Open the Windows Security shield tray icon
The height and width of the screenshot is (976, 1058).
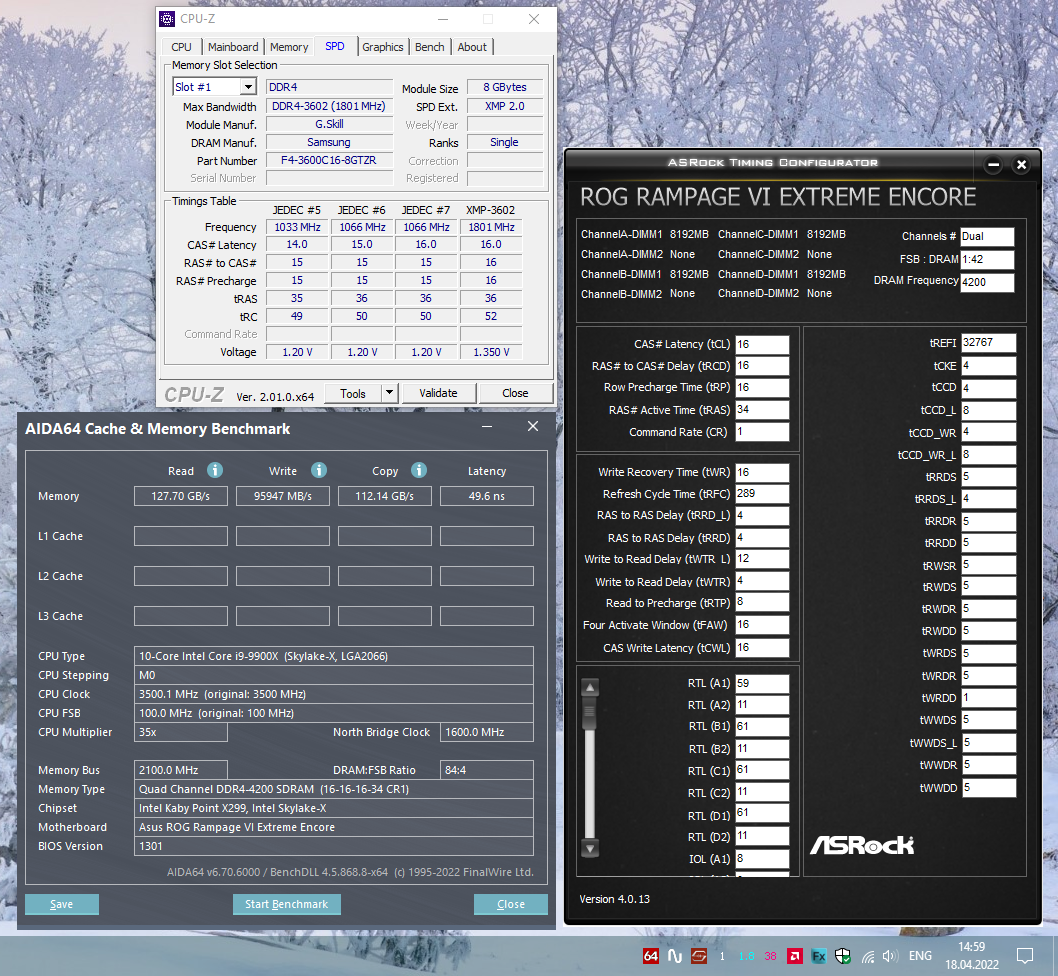tap(842, 956)
